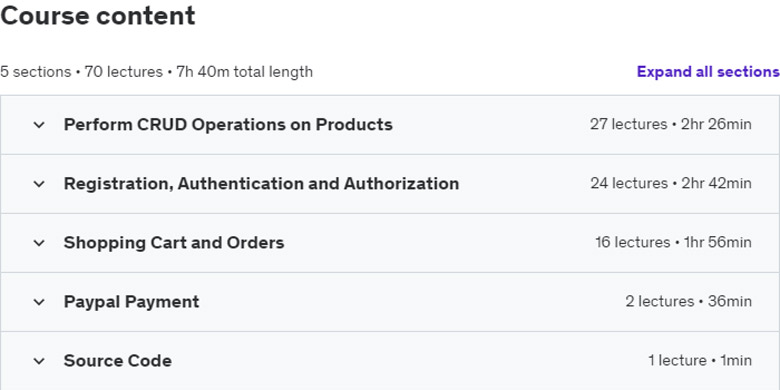Click chevron icon beside Shopping Cart and Orders

(x=39, y=243)
